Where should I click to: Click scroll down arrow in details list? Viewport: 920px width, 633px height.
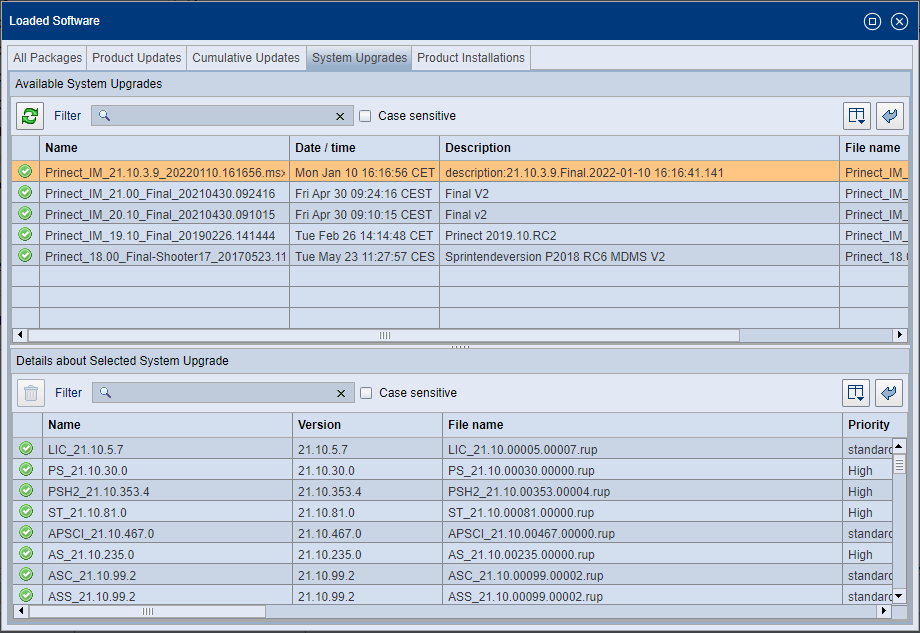[x=899, y=595]
